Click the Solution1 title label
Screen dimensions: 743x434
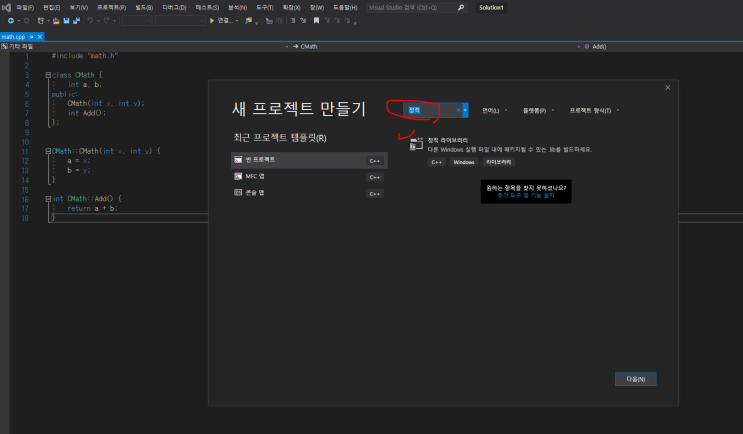click(491, 8)
